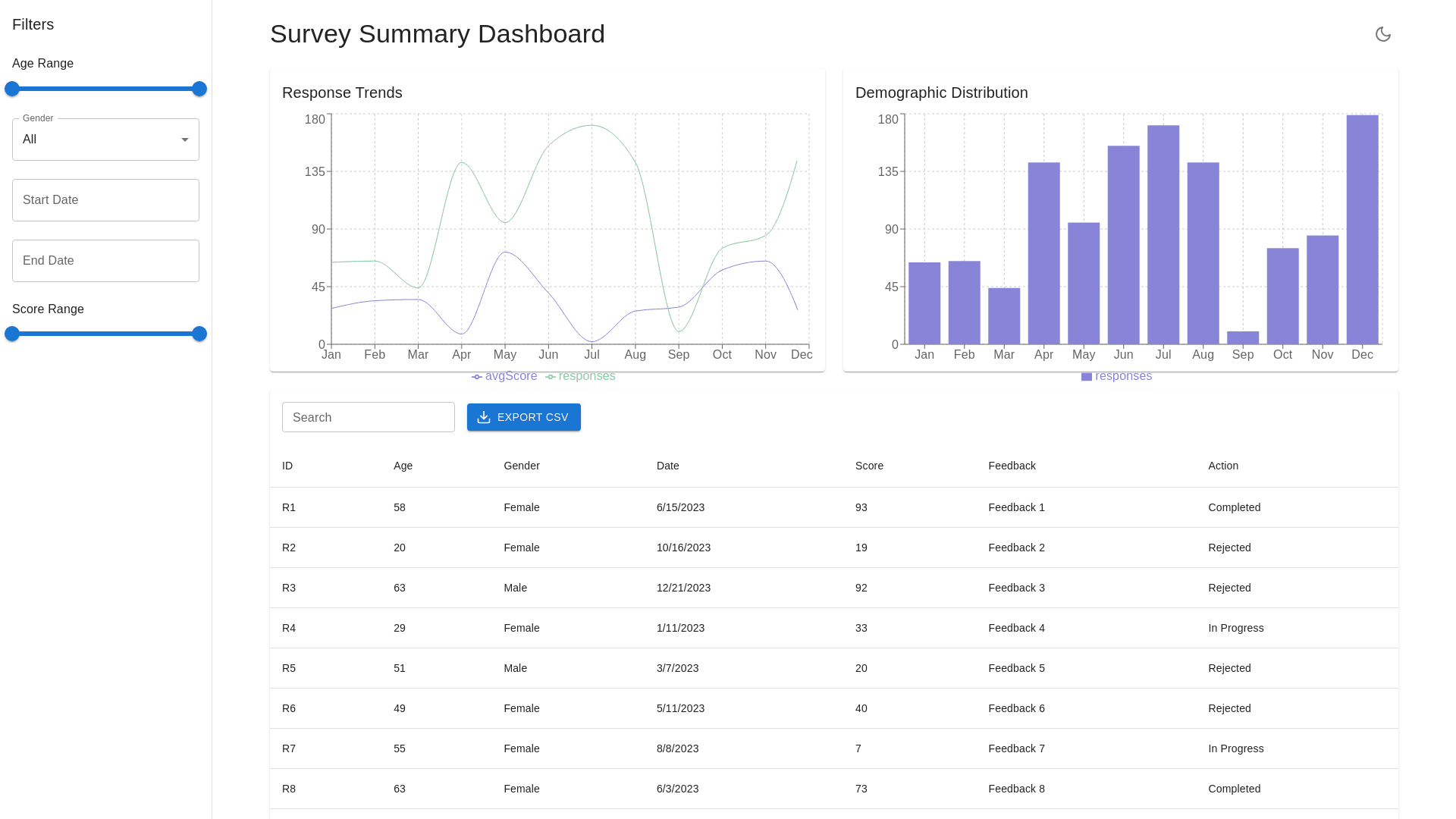Select the R3 table row

pos(834,588)
